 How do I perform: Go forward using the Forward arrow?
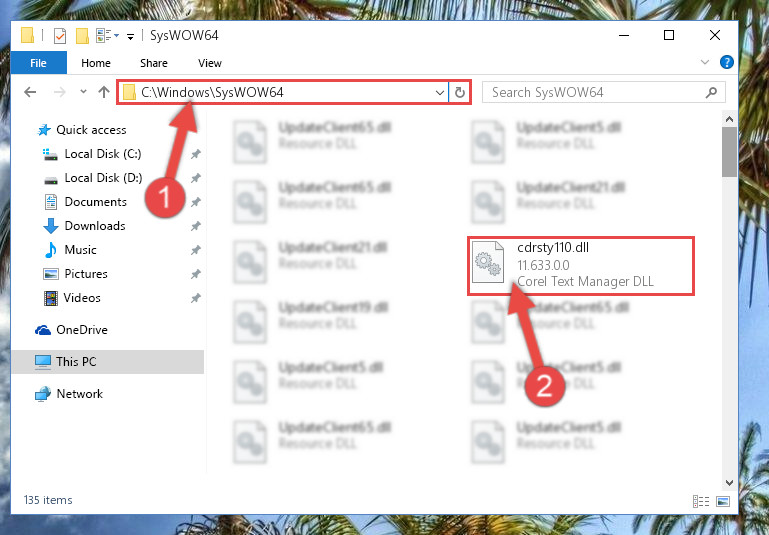(x=59, y=92)
